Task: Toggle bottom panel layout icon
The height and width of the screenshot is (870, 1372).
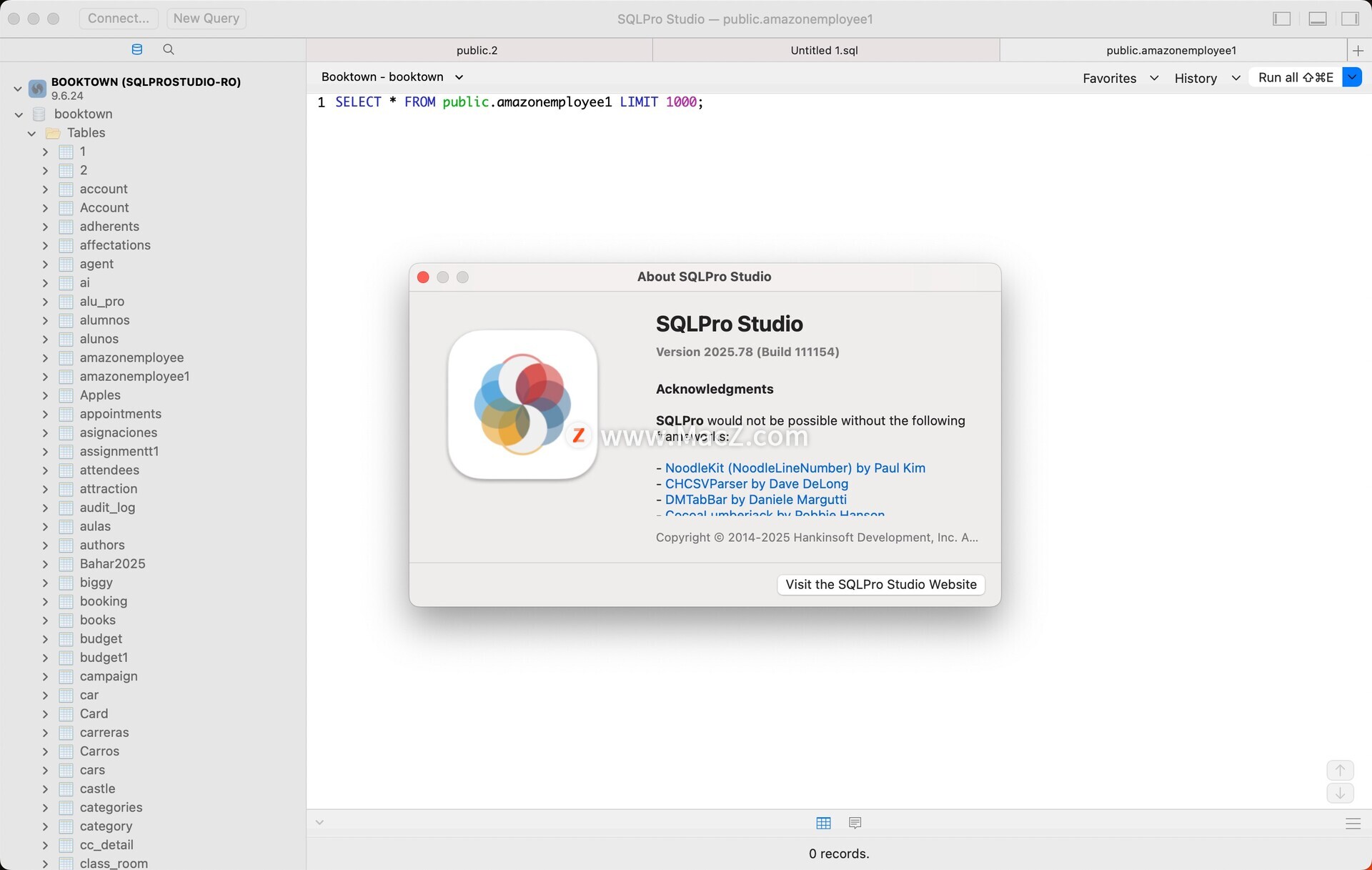Action: pos(1318,19)
